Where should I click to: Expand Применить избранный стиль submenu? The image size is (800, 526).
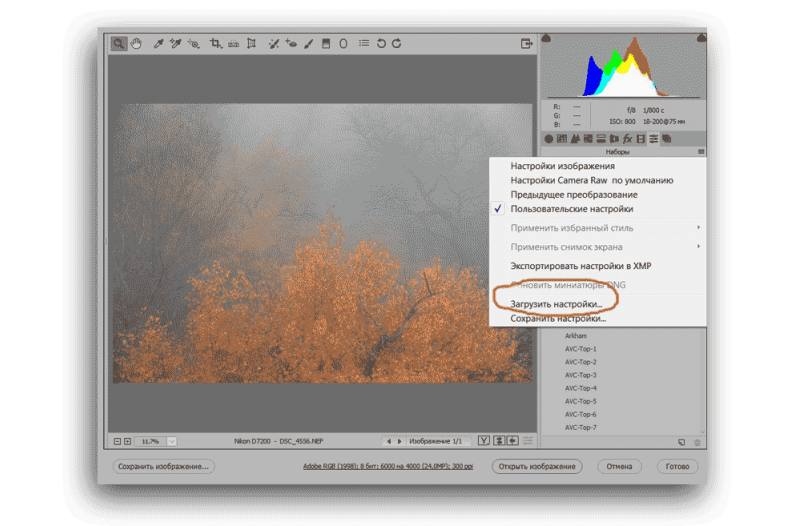tap(598, 228)
